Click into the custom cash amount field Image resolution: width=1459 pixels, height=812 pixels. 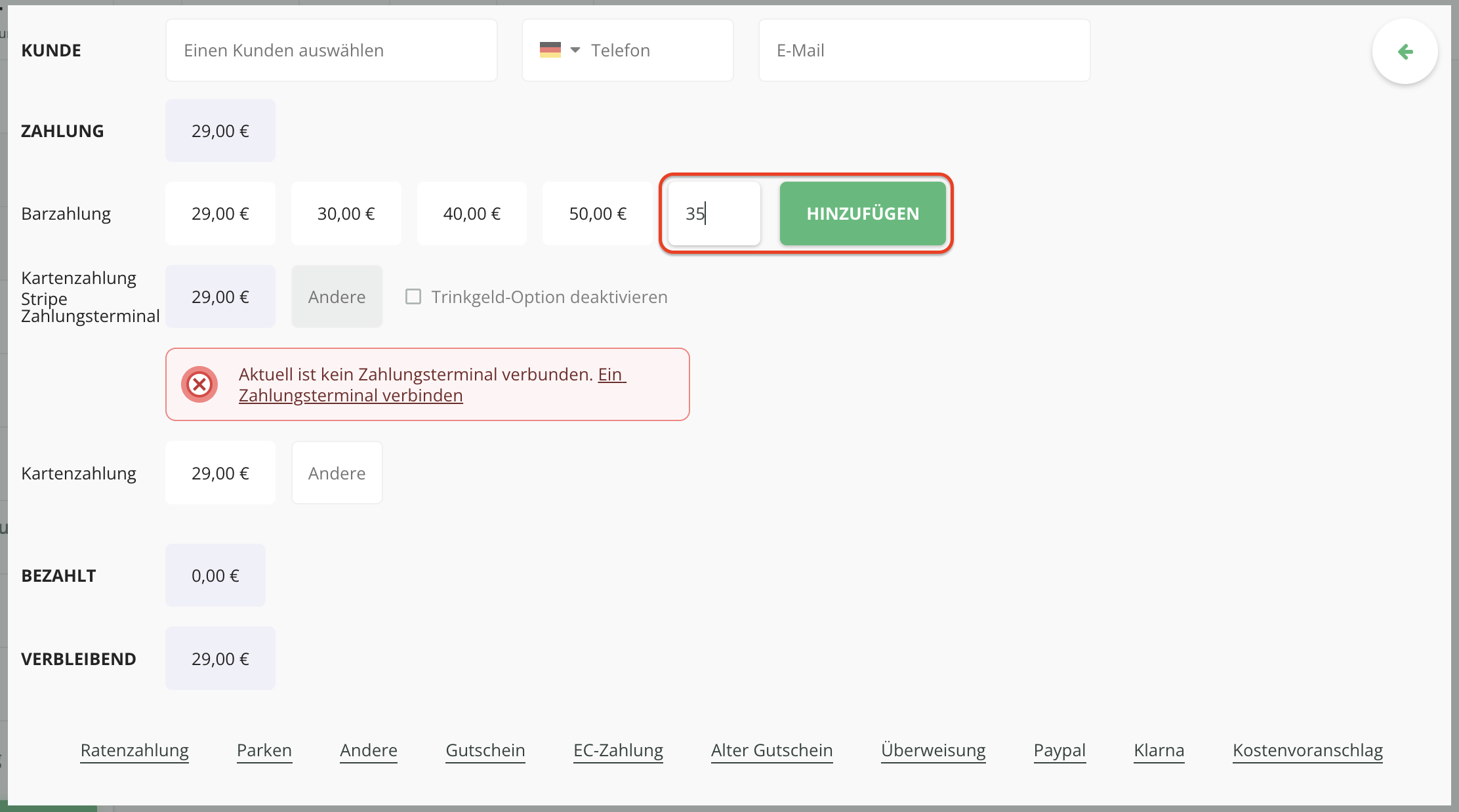coord(714,214)
